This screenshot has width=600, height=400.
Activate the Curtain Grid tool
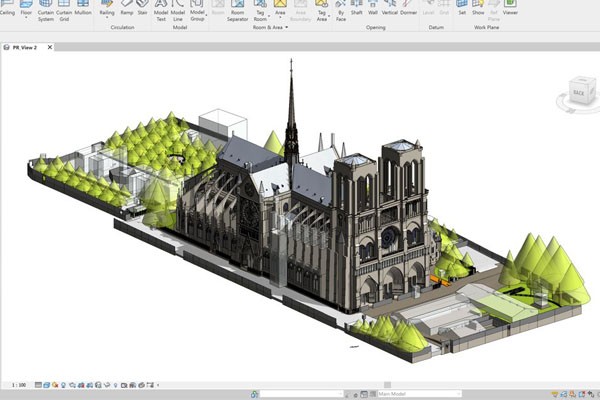pos(64,11)
